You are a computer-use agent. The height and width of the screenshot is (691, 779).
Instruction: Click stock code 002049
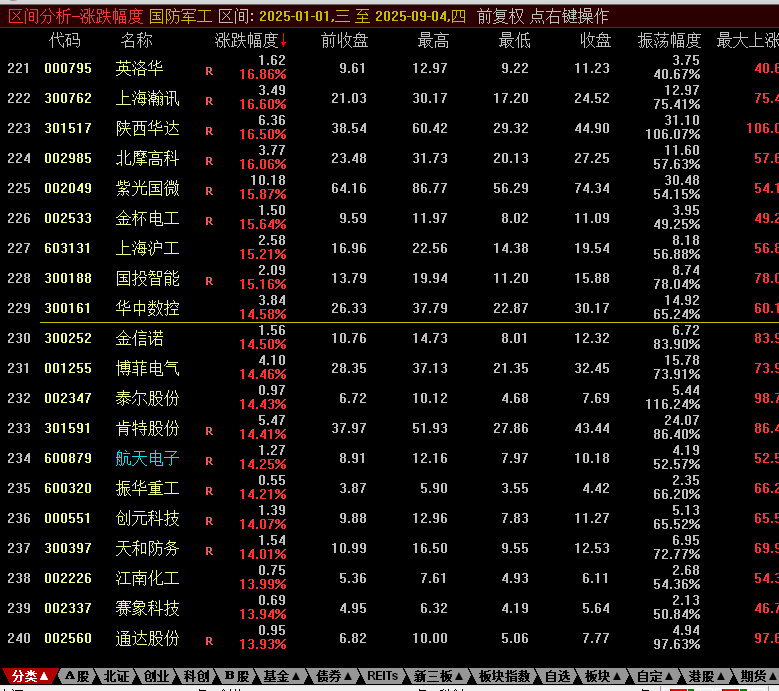click(x=68, y=188)
